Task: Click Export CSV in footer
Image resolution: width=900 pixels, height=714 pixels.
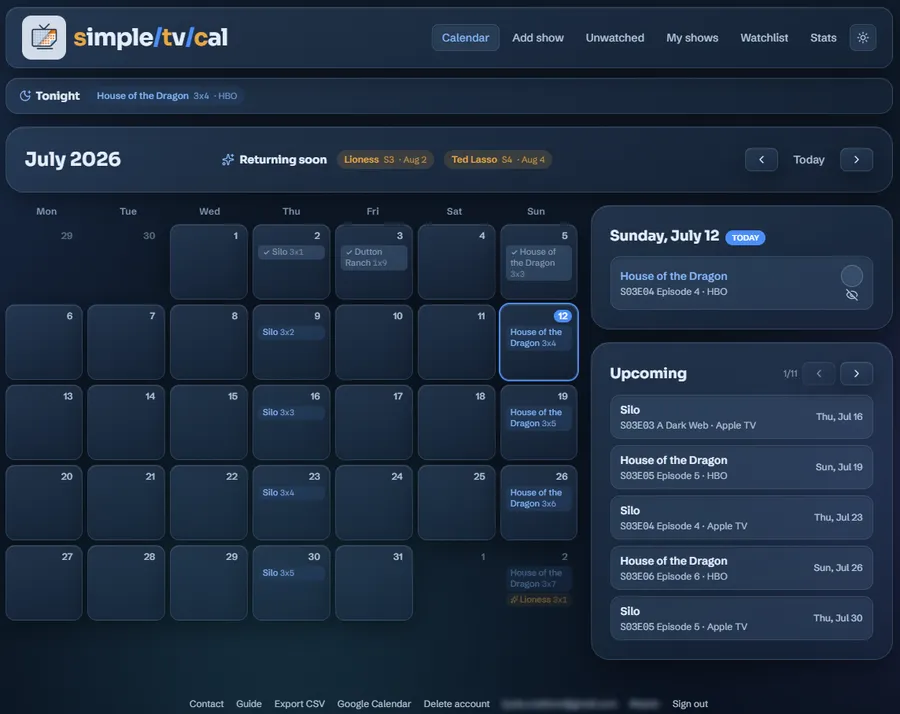Action: coord(299,704)
